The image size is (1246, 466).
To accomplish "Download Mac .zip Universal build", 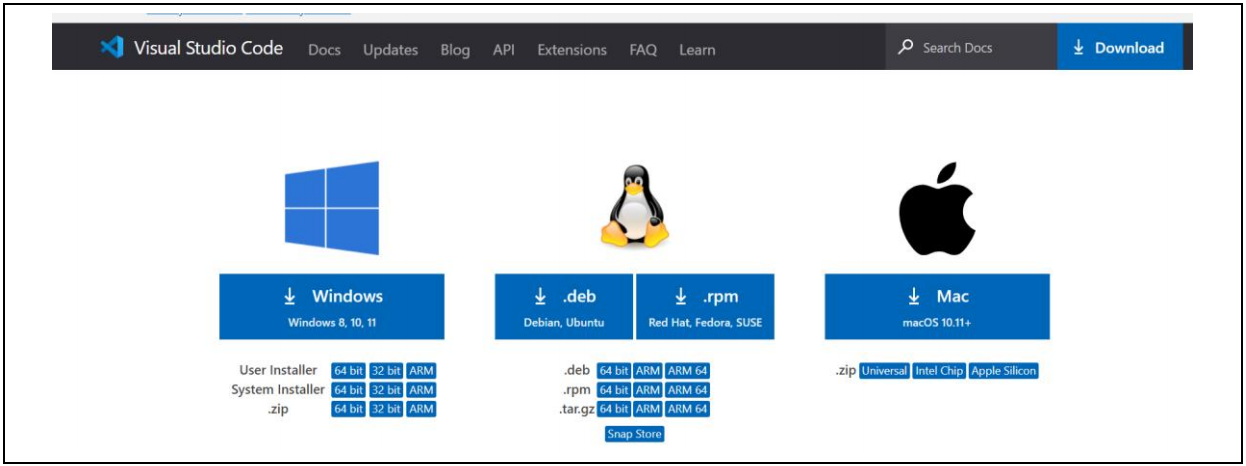I will click(x=884, y=371).
